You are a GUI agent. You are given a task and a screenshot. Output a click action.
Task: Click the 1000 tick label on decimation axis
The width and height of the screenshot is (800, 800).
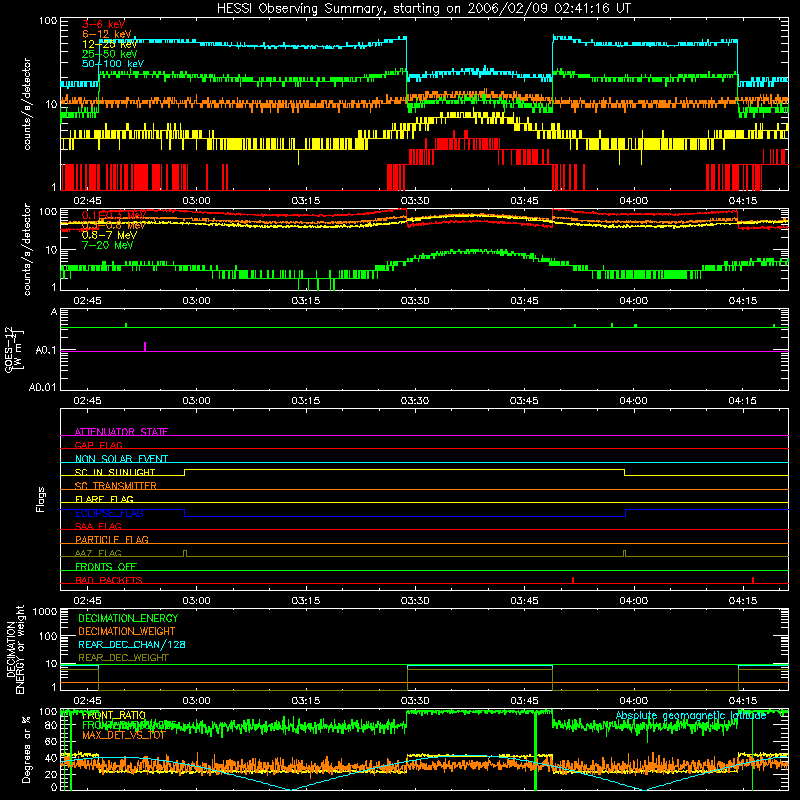[45, 611]
